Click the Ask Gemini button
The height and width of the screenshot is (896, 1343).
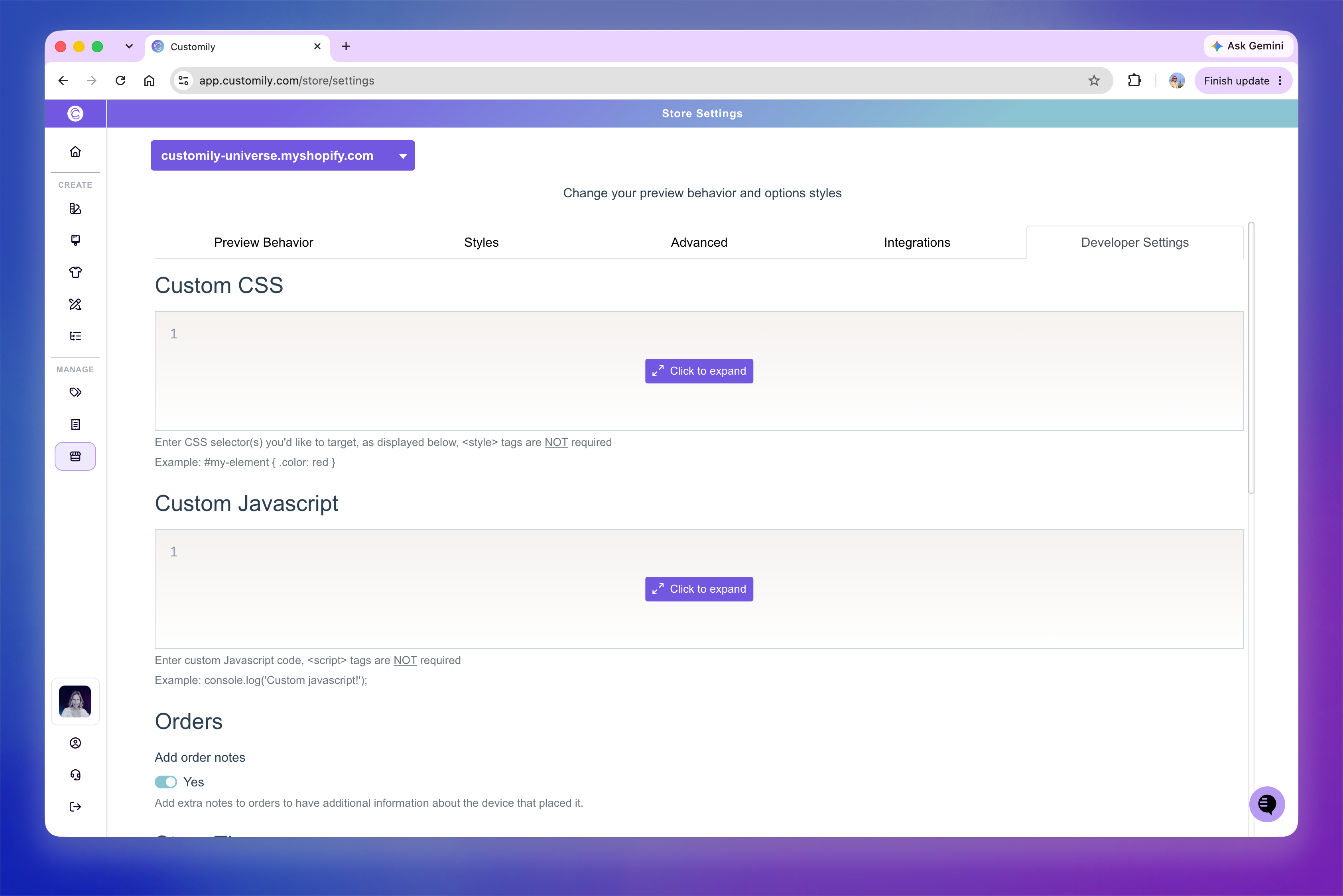click(1248, 46)
